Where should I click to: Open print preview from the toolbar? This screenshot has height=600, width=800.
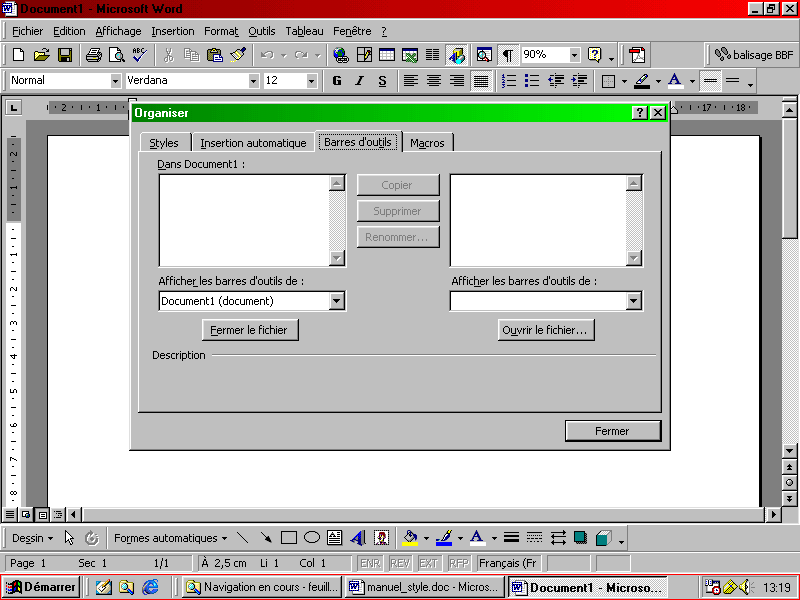coord(117,55)
